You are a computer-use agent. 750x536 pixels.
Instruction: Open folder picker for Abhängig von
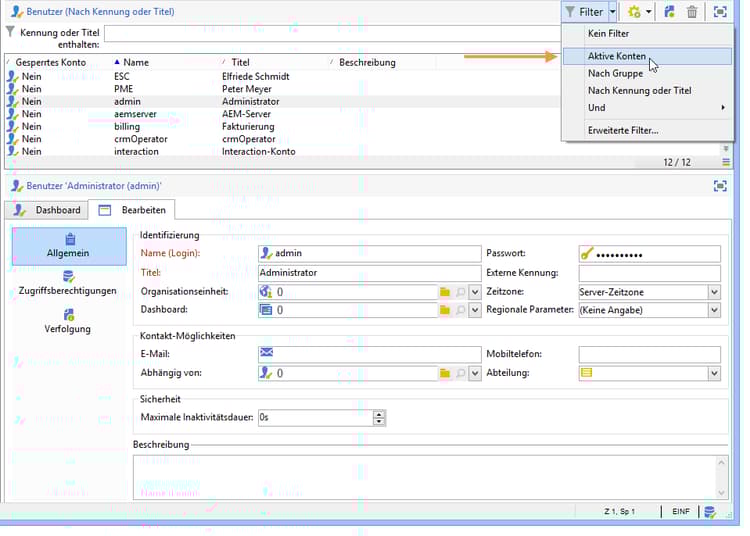coord(445,373)
